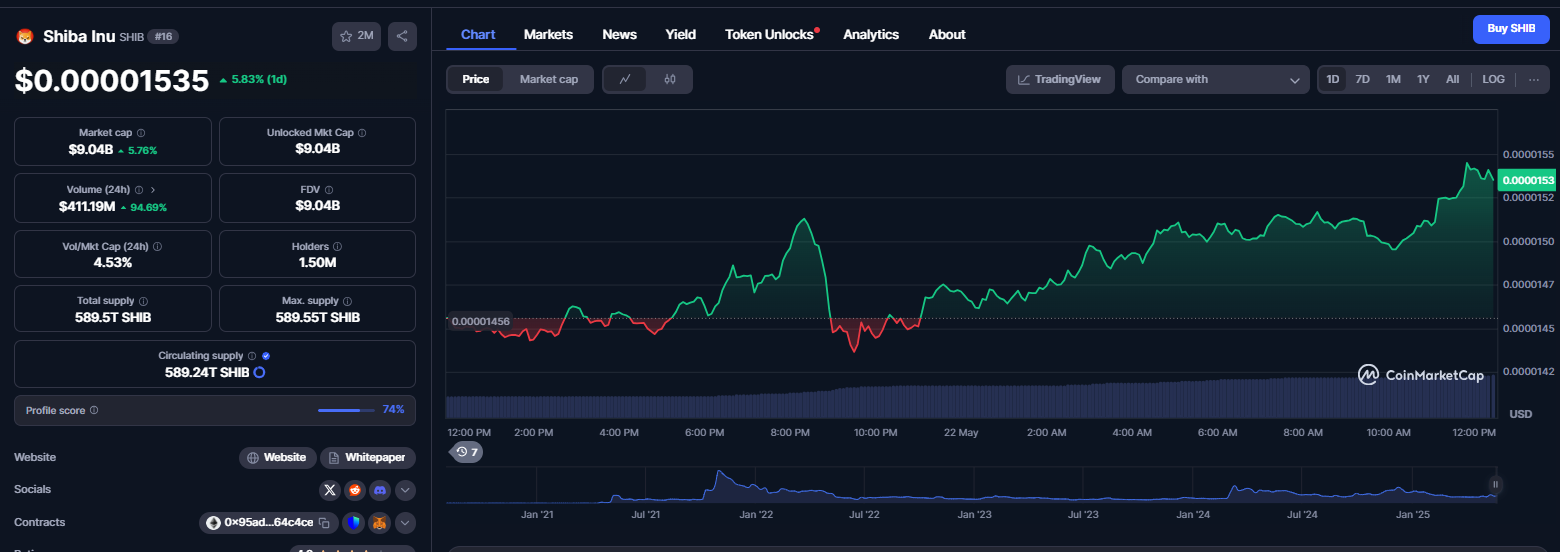
Task: Expand more Contracts chevron
Action: pyautogui.click(x=405, y=523)
